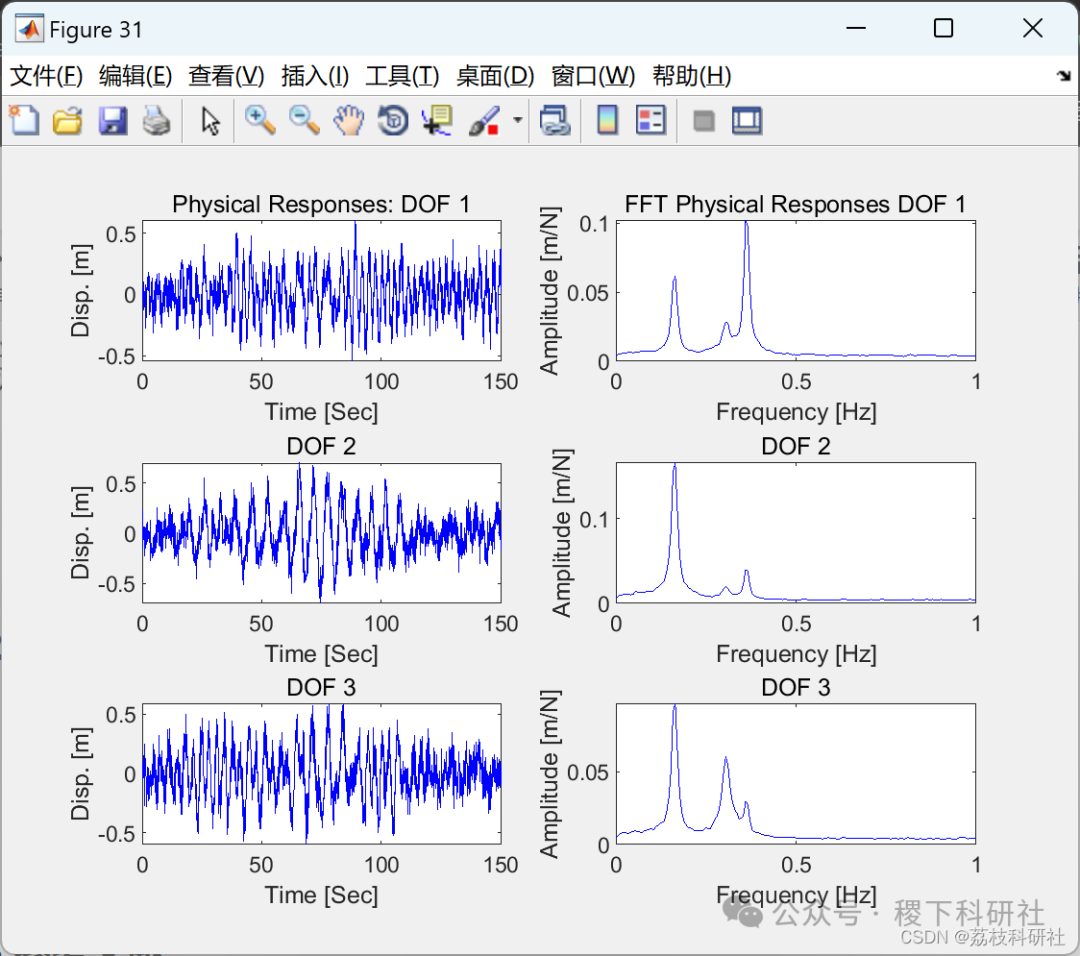Choose the Brush data tool
Screen dimensions: 1080x956
[484, 121]
